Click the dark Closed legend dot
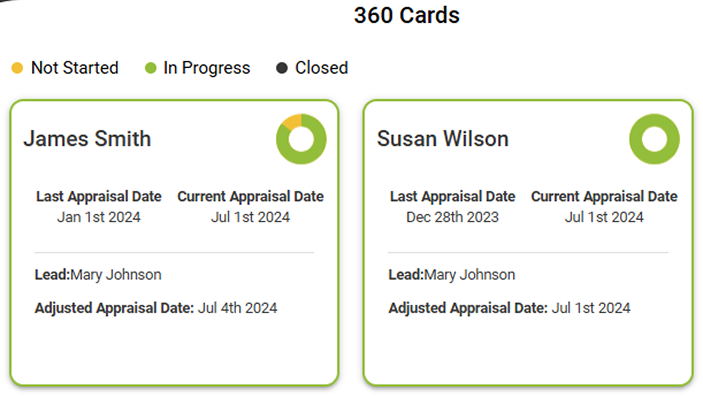The image size is (703, 397). click(x=282, y=68)
